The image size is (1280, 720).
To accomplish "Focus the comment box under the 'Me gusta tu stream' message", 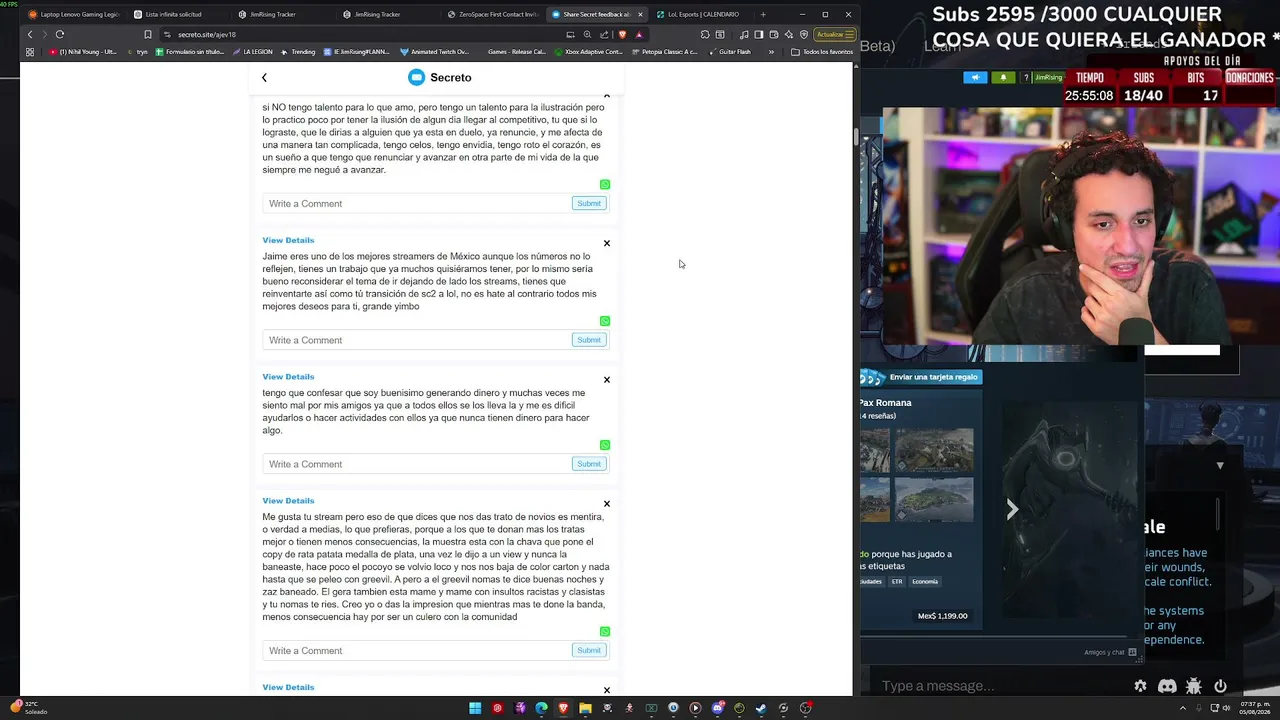I will (x=416, y=650).
